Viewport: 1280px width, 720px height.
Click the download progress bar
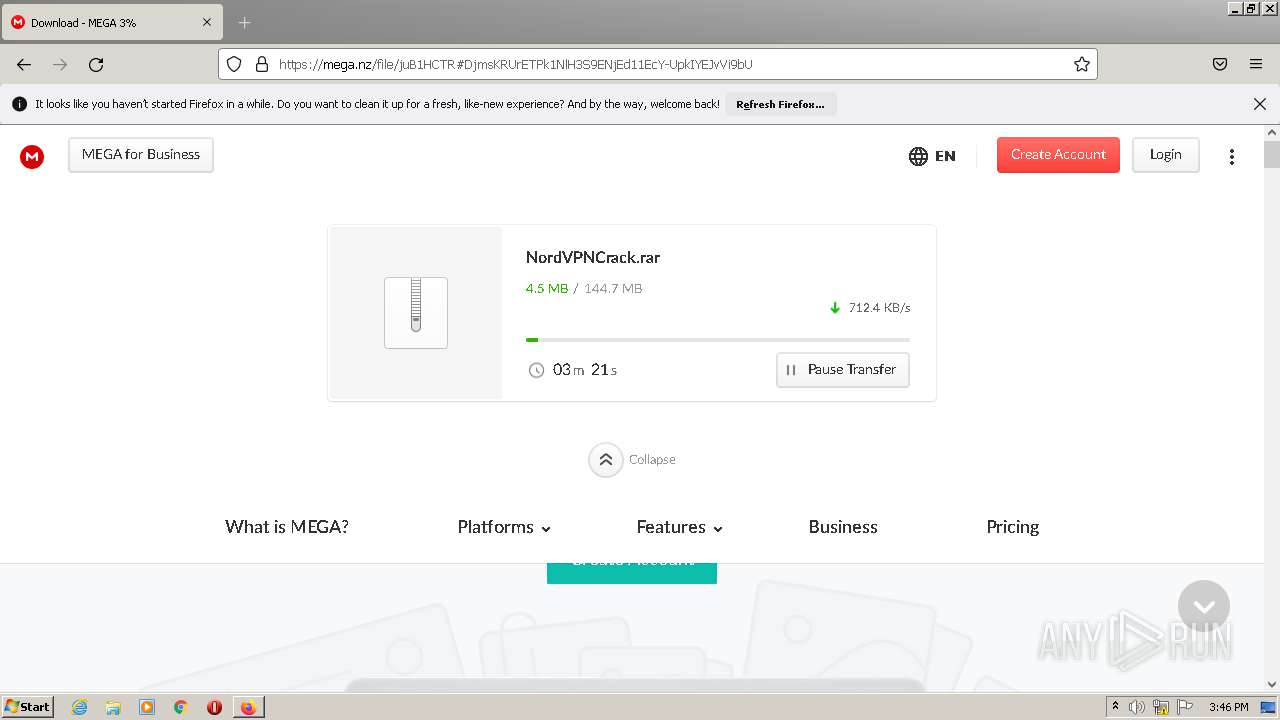point(718,340)
